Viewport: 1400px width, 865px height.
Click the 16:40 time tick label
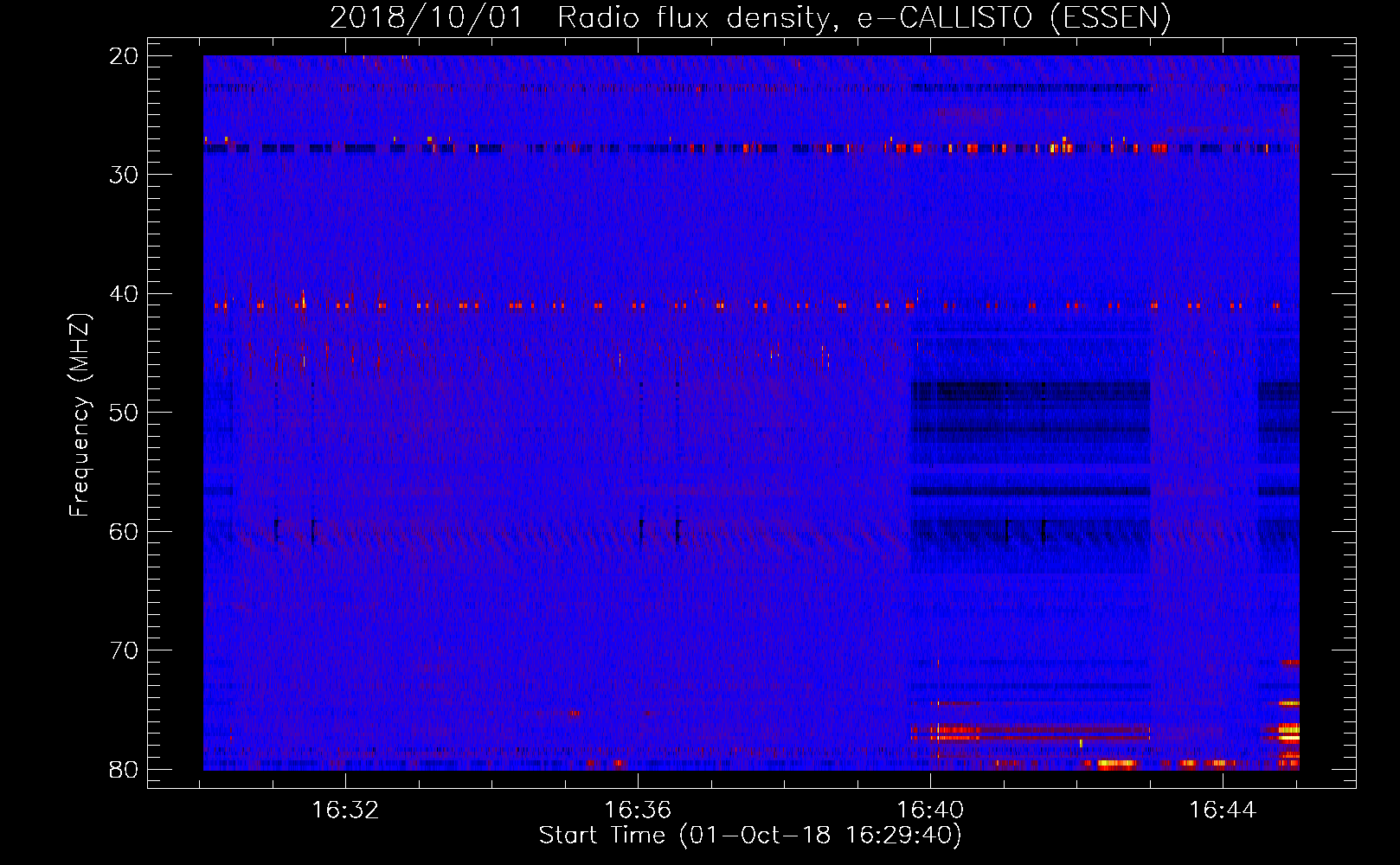[930, 810]
